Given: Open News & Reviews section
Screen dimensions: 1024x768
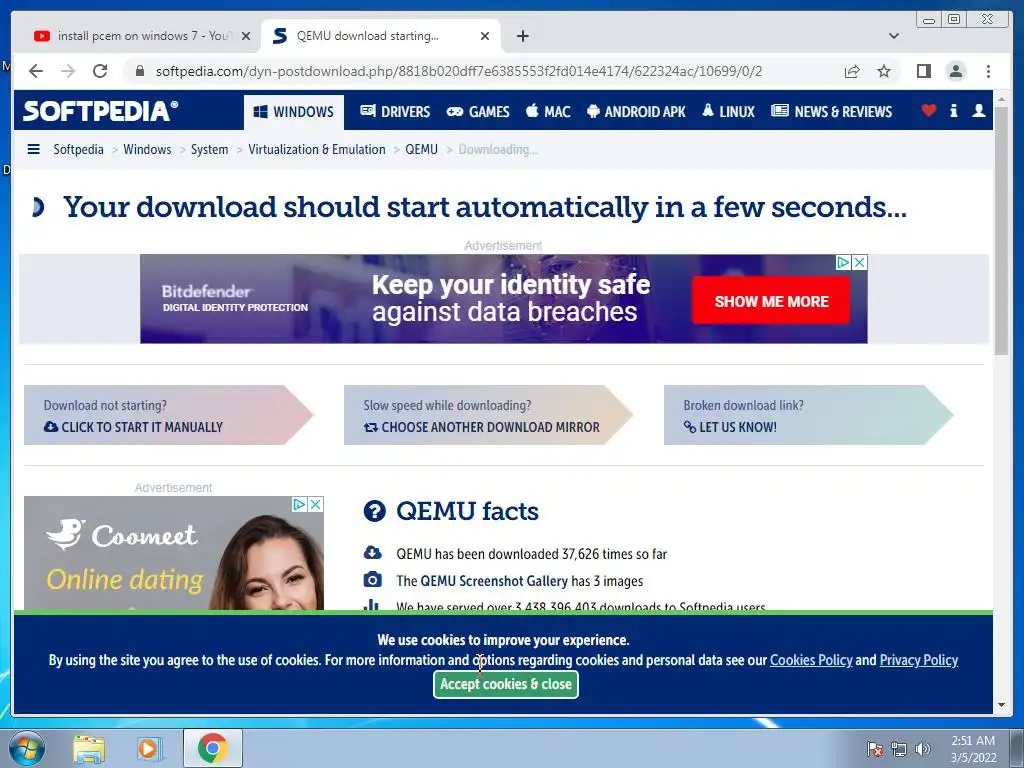Looking at the screenshot, I should coord(831,112).
